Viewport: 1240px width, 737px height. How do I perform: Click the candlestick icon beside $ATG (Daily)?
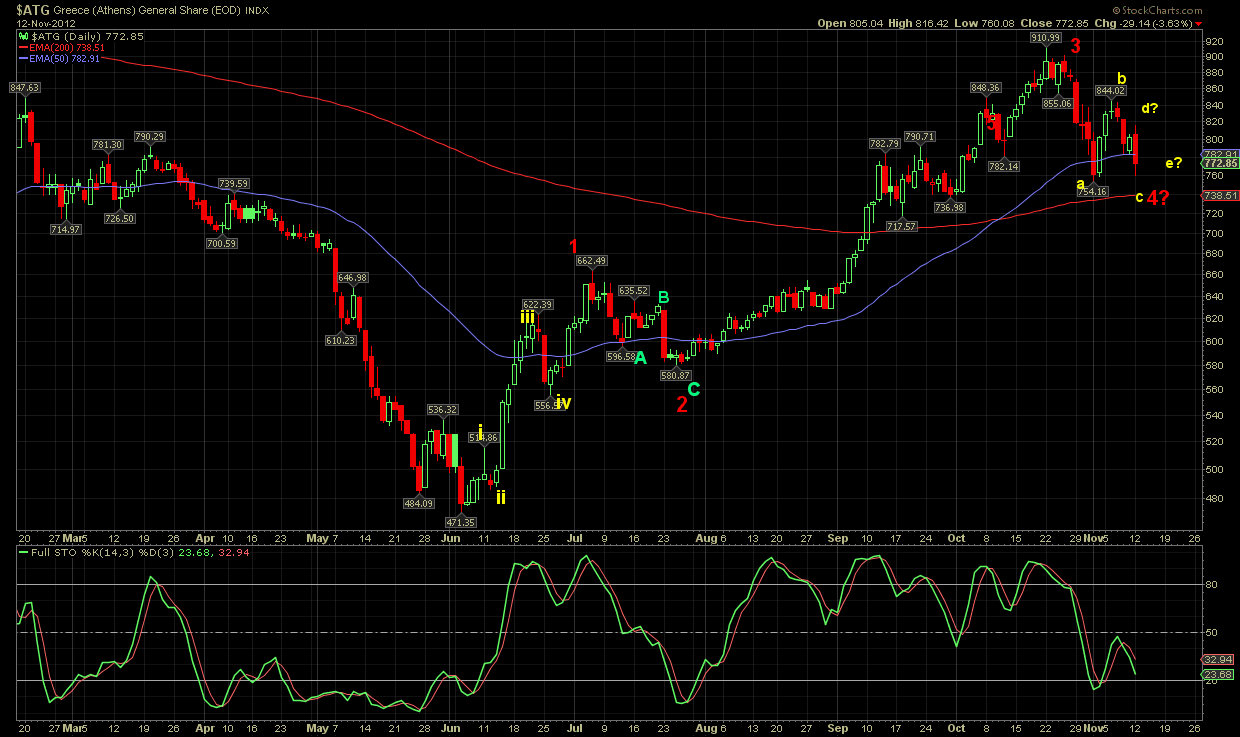24,36
